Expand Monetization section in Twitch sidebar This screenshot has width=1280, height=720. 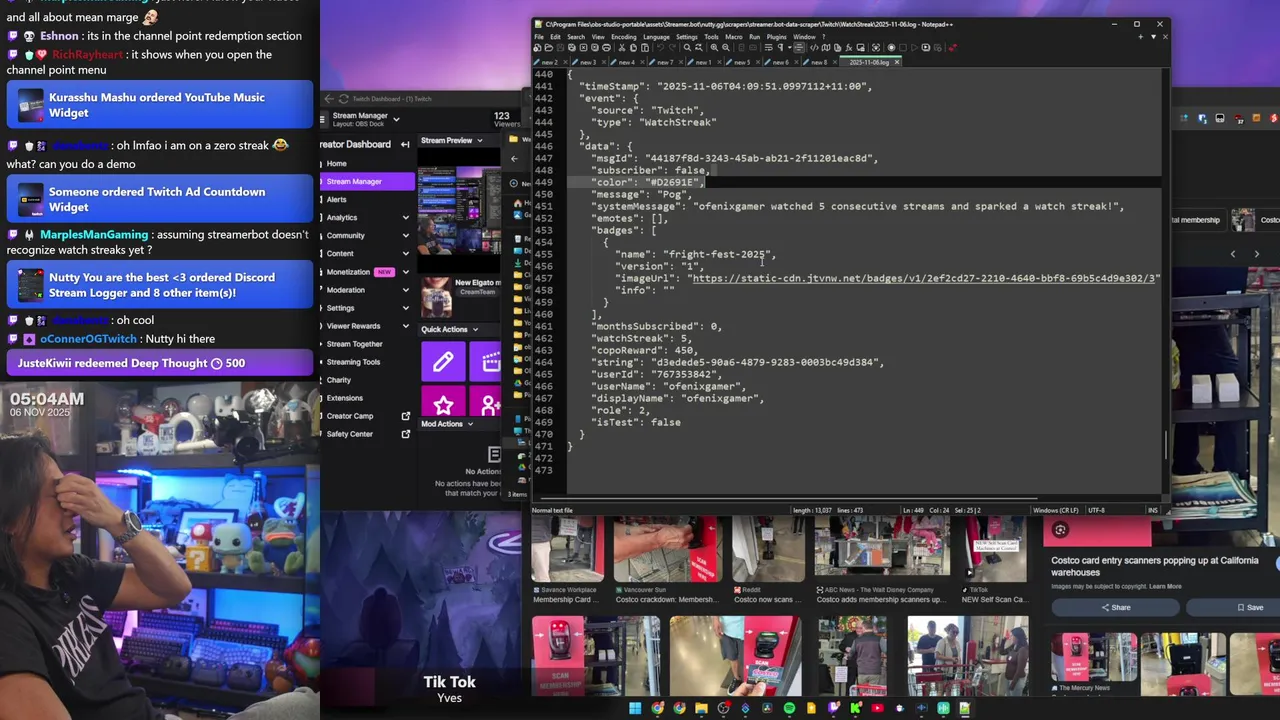tap(405, 271)
